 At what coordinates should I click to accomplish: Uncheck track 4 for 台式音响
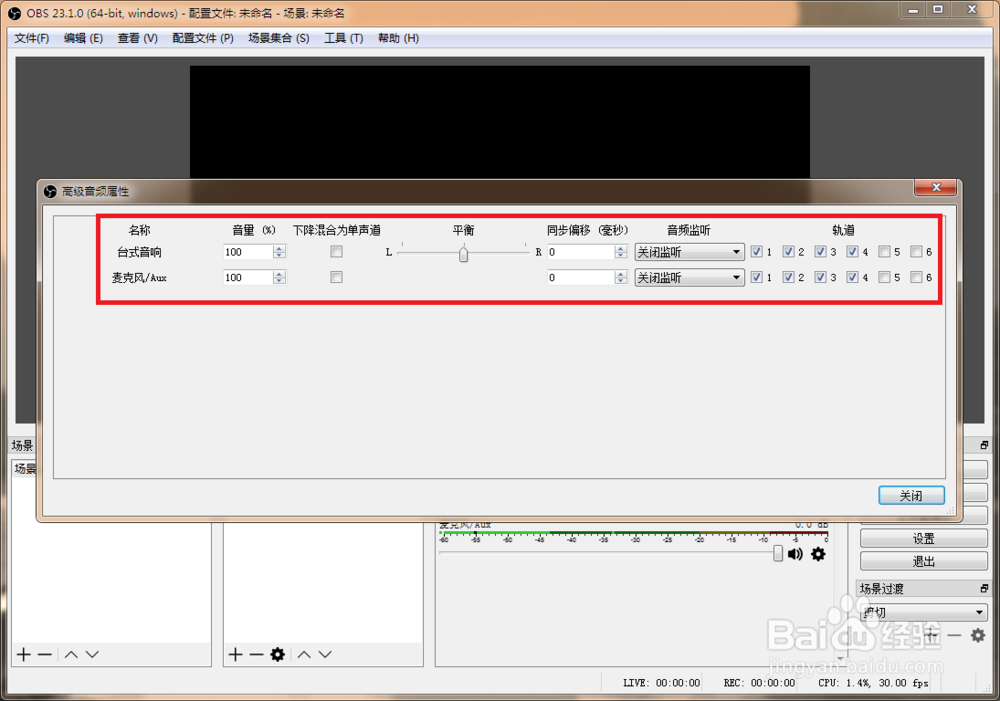pos(852,251)
